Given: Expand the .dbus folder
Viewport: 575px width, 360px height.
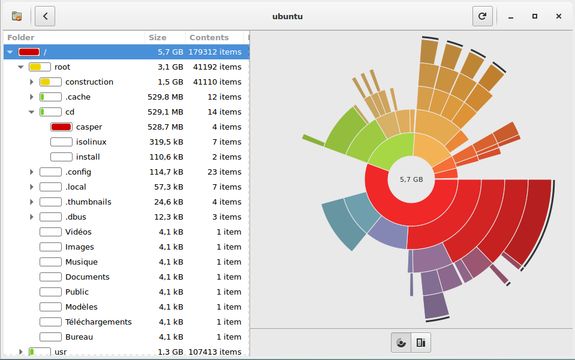Looking at the screenshot, I should pos(32,217).
